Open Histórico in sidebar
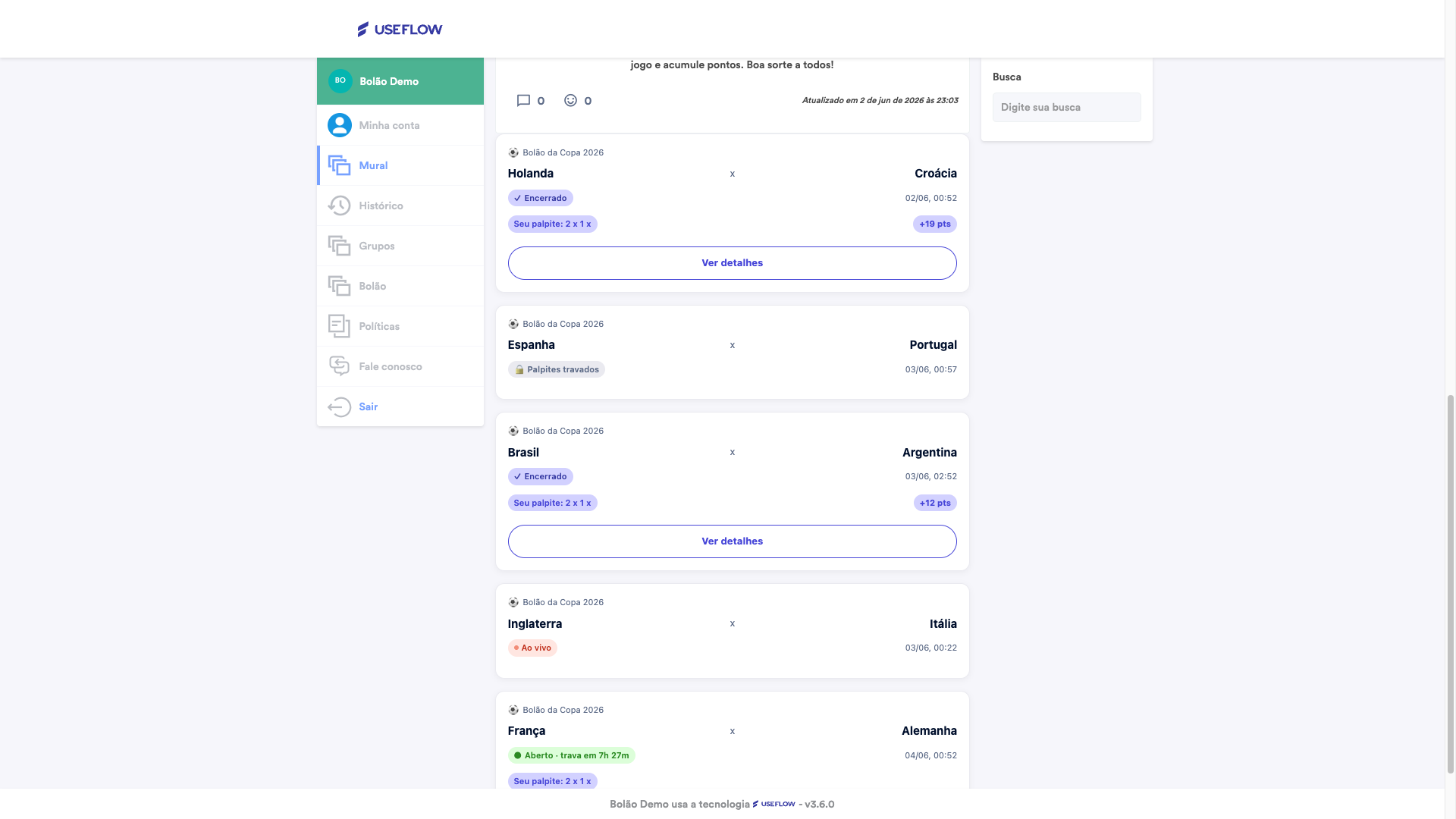 click(400, 206)
